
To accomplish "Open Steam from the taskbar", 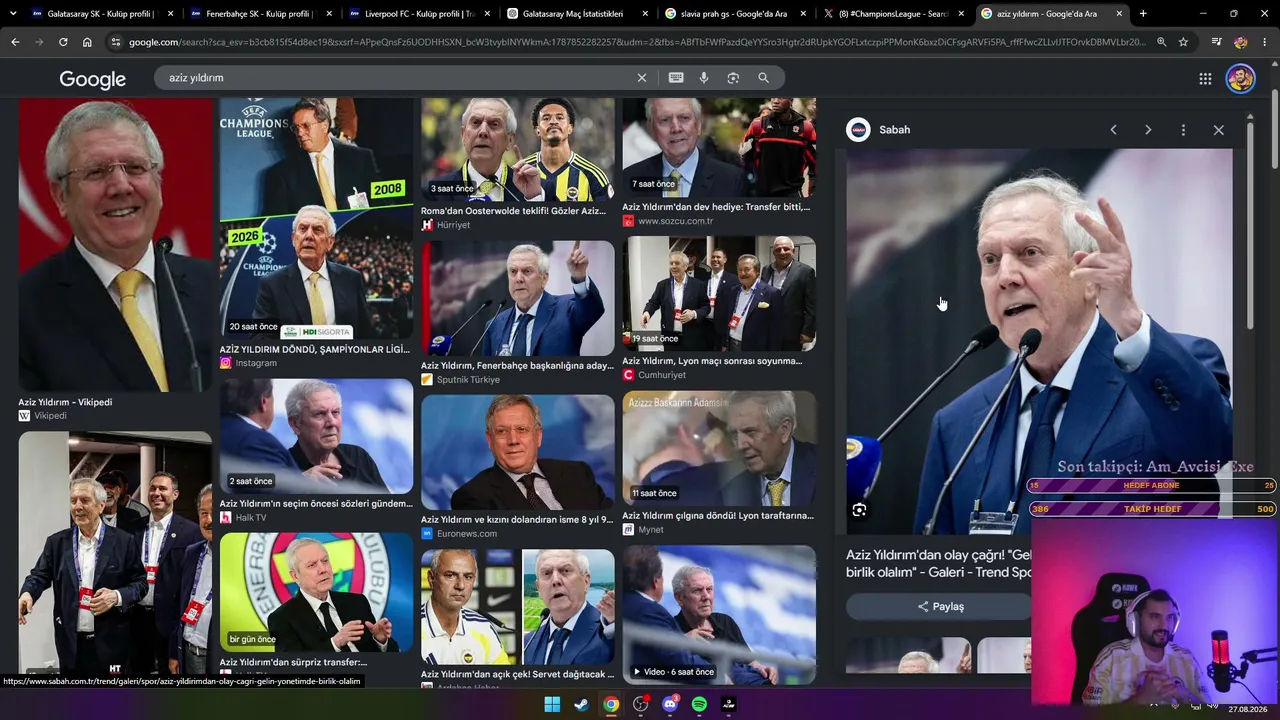I will [x=581, y=704].
